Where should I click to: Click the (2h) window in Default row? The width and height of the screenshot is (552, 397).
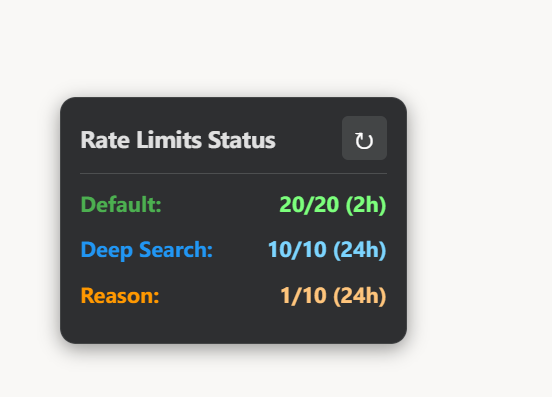pyautogui.click(x=366, y=204)
